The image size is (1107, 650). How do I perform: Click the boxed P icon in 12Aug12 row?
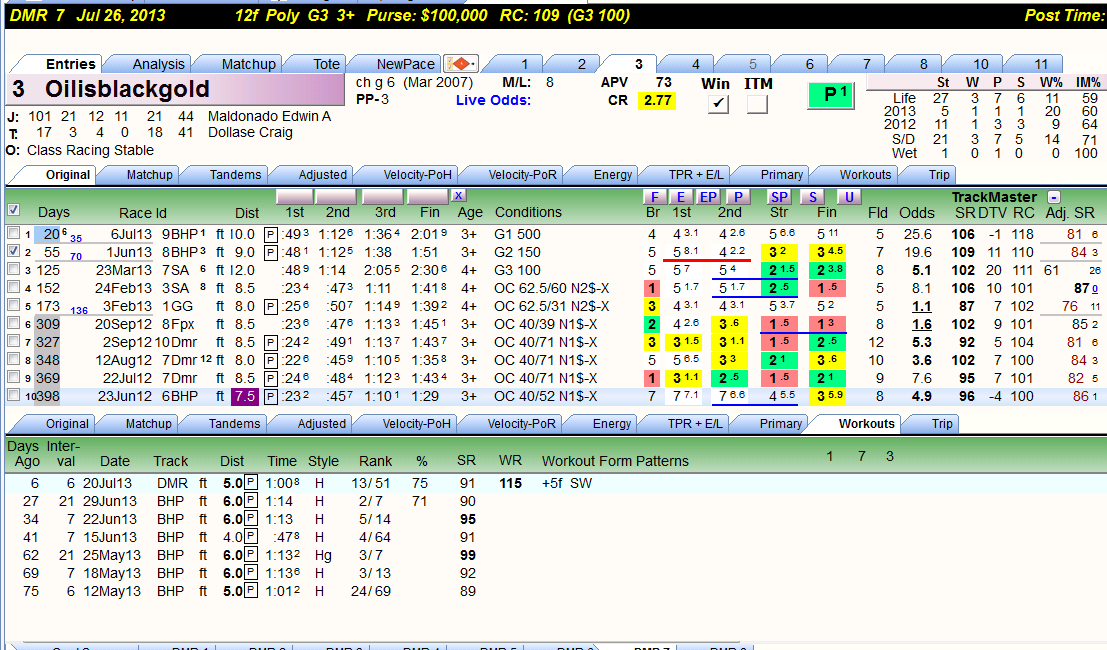[x=270, y=361]
